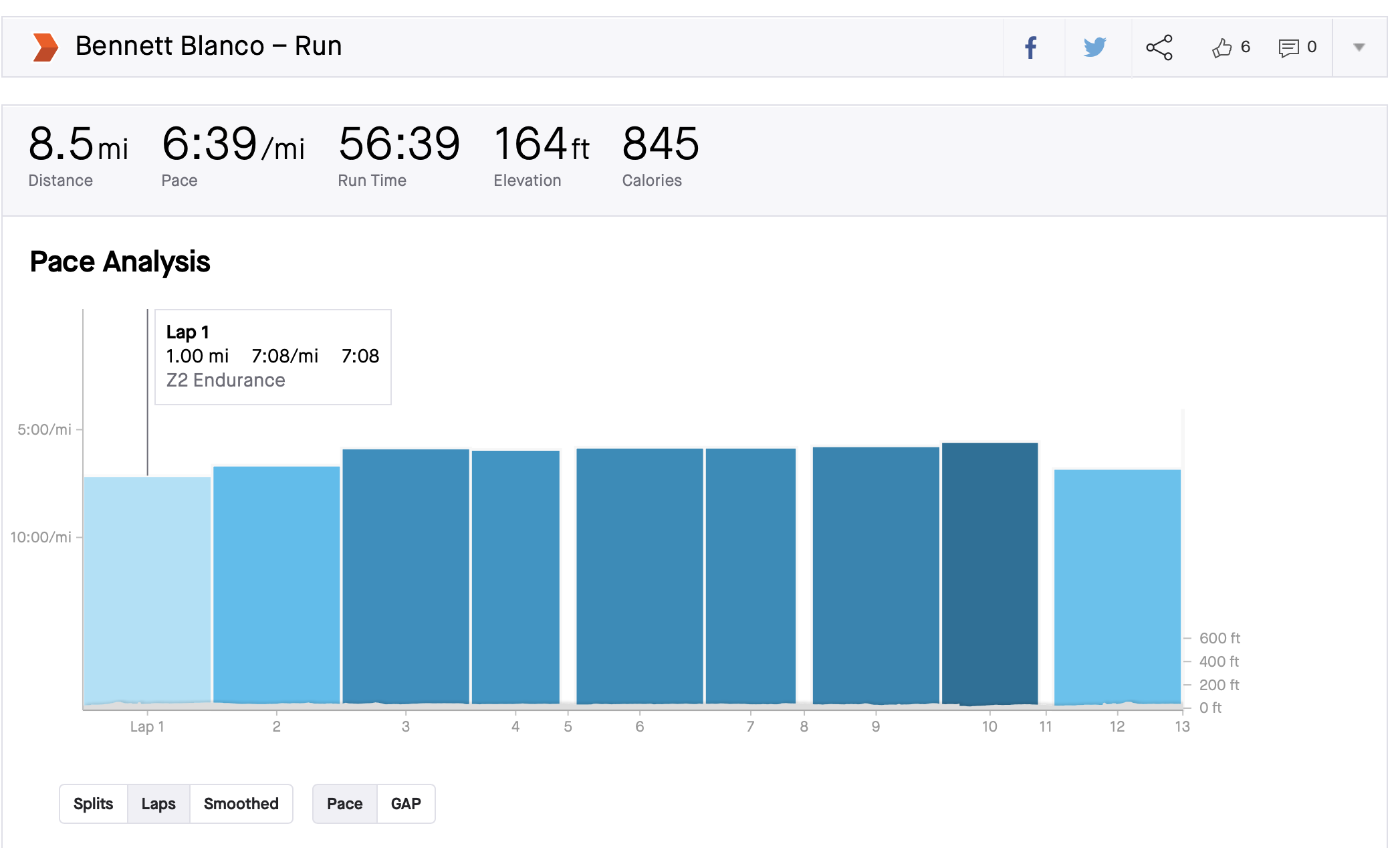Select the darkest Lap 10 bar

[x=989, y=575]
